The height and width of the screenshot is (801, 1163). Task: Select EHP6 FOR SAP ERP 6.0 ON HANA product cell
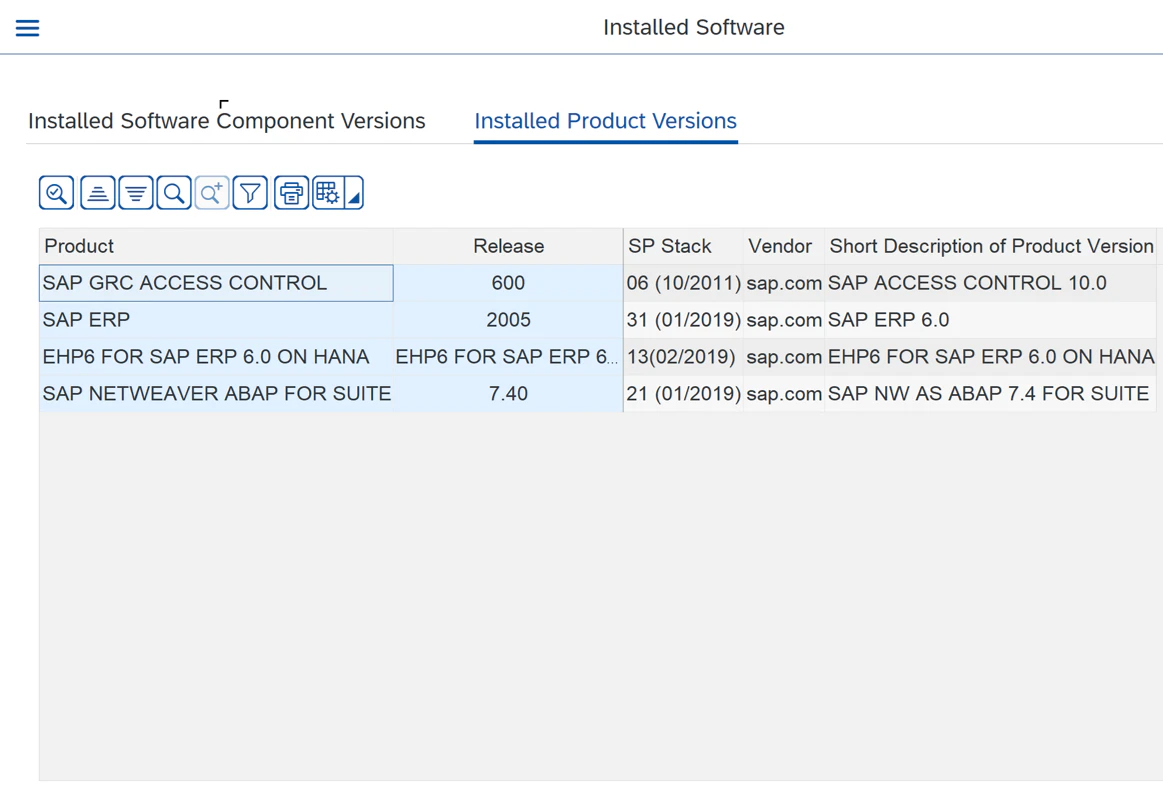point(216,357)
